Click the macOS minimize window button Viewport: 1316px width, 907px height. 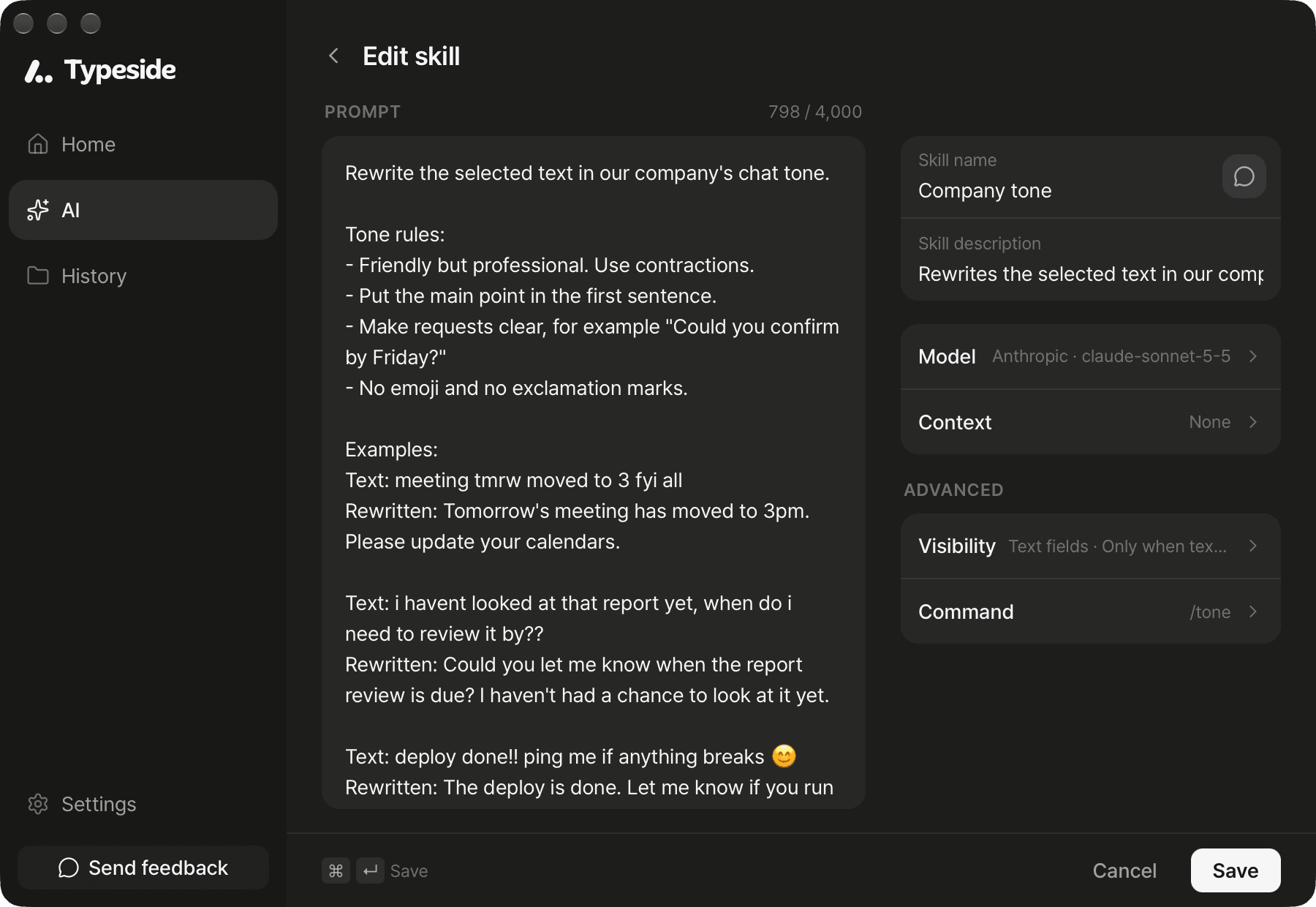57,23
